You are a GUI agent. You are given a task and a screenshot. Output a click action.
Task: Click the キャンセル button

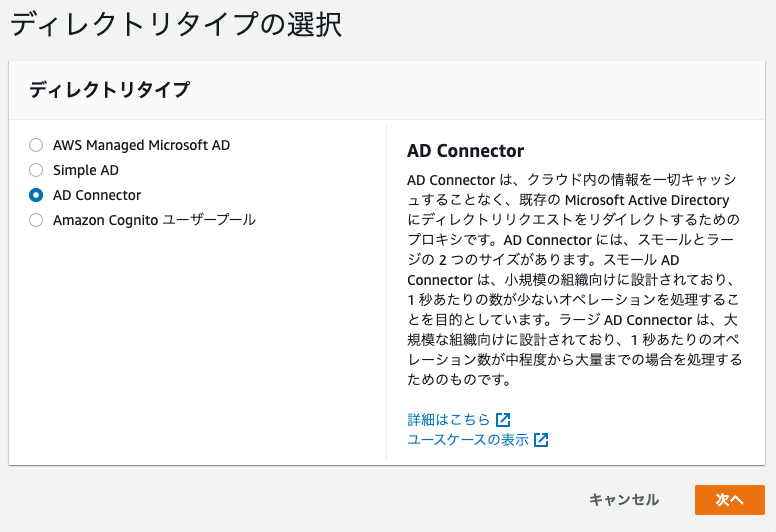(x=624, y=500)
